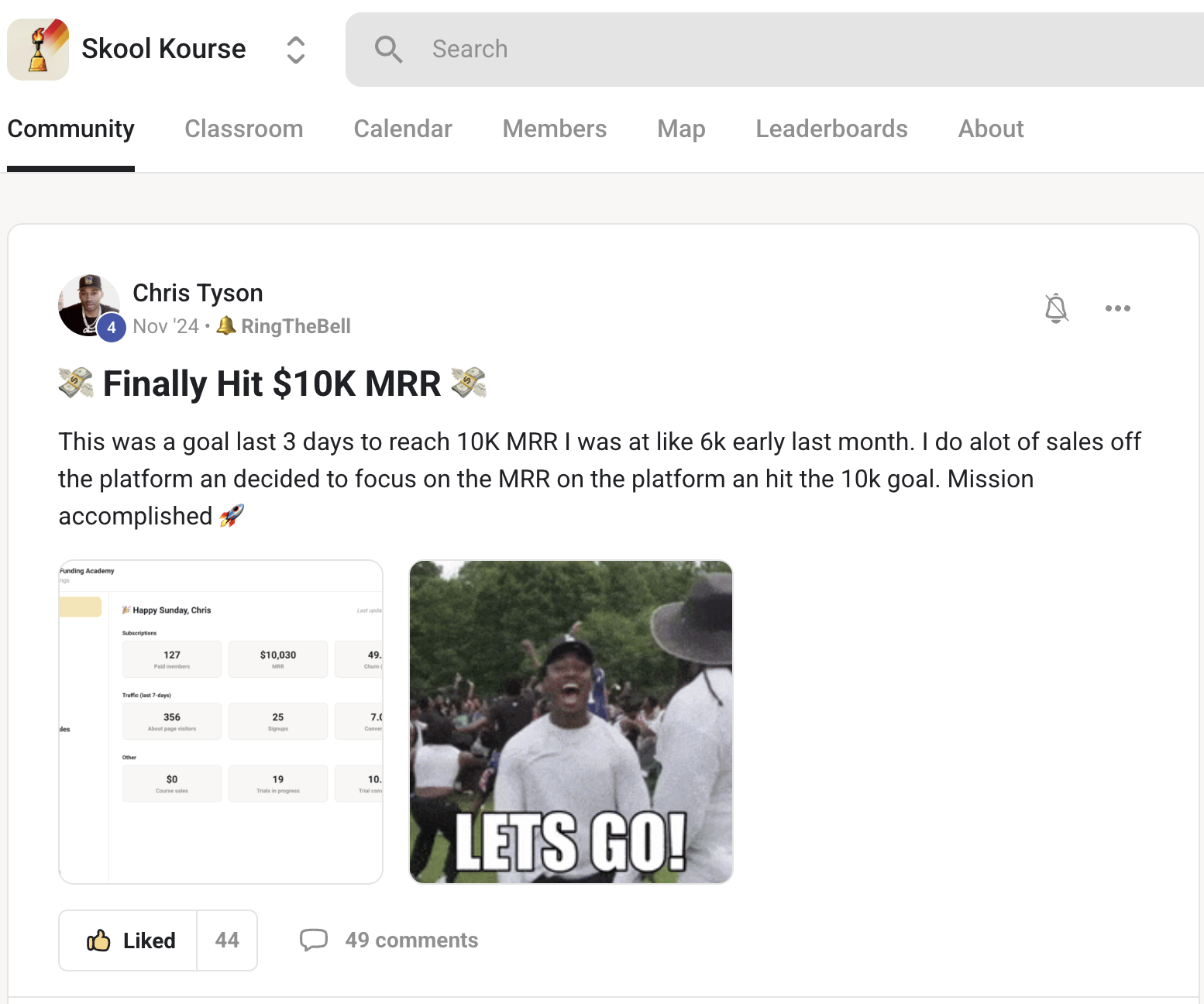Open the LETS GO celebration GIF
The width and height of the screenshot is (1204, 1004).
click(x=571, y=722)
